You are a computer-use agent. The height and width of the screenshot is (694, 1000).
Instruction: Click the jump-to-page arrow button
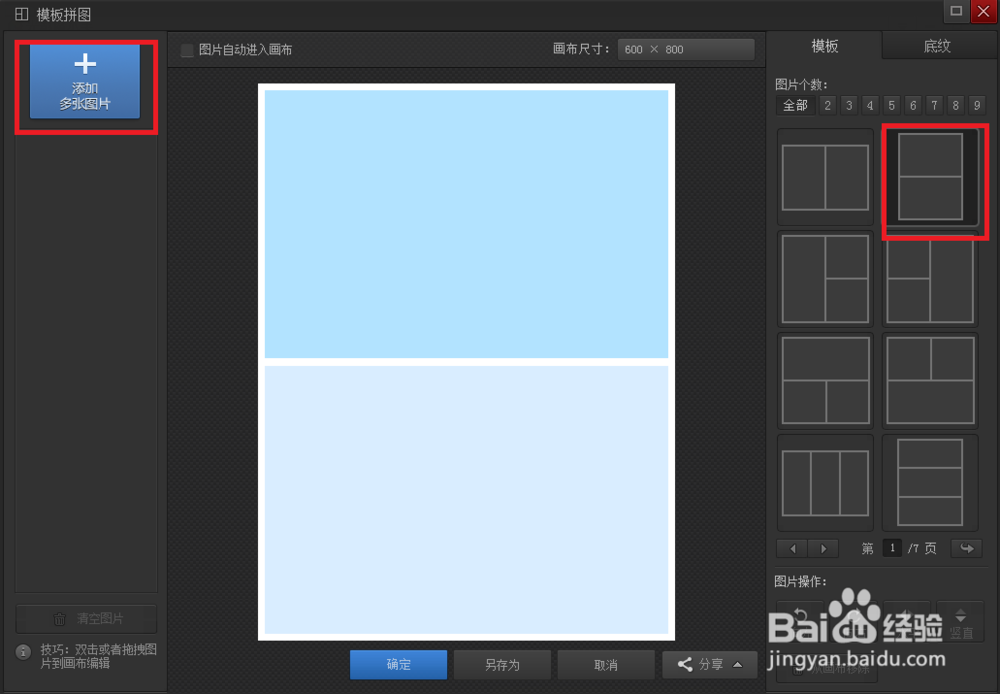click(x=966, y=549)
